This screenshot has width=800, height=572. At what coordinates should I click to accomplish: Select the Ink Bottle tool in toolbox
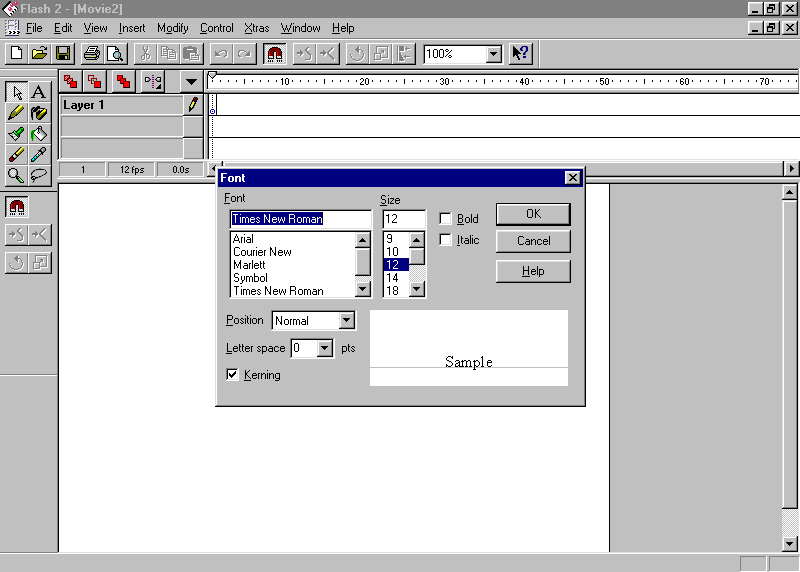39,113
